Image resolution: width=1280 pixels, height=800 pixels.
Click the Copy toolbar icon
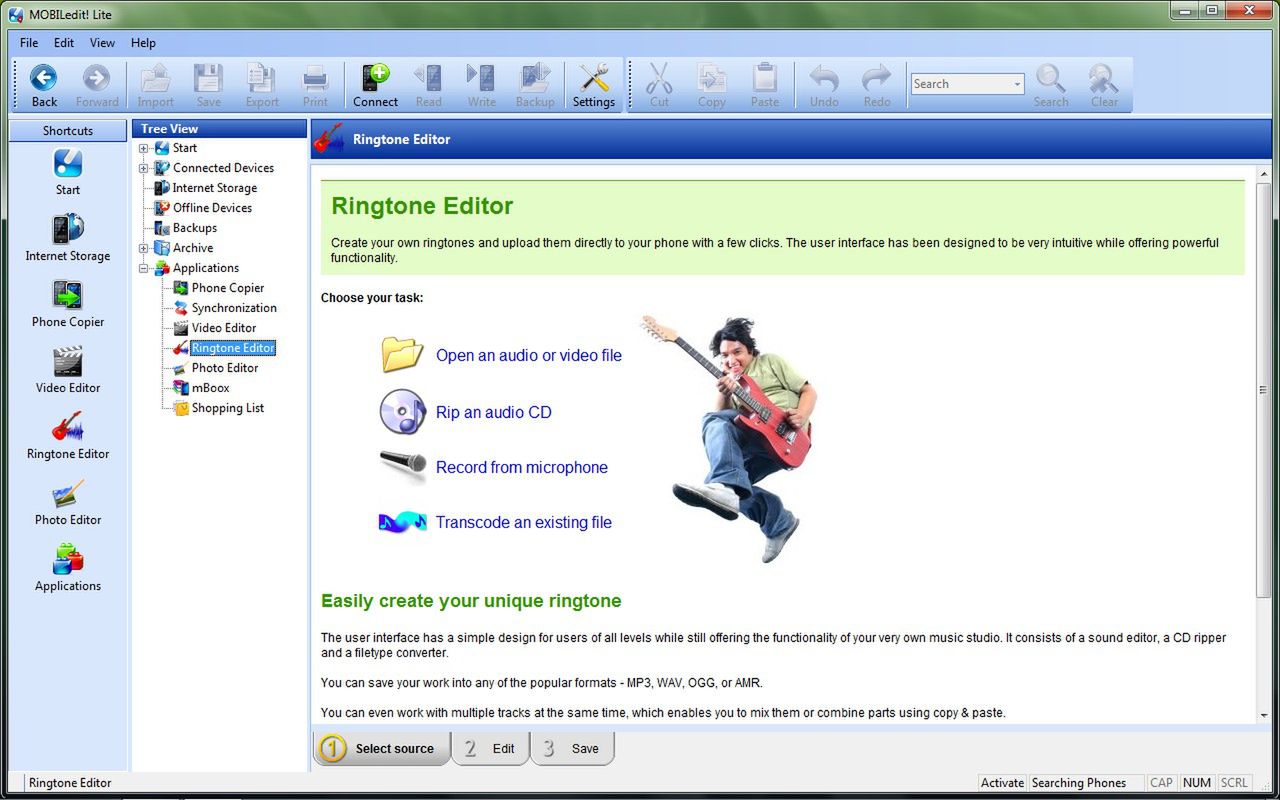click(712, 85)
